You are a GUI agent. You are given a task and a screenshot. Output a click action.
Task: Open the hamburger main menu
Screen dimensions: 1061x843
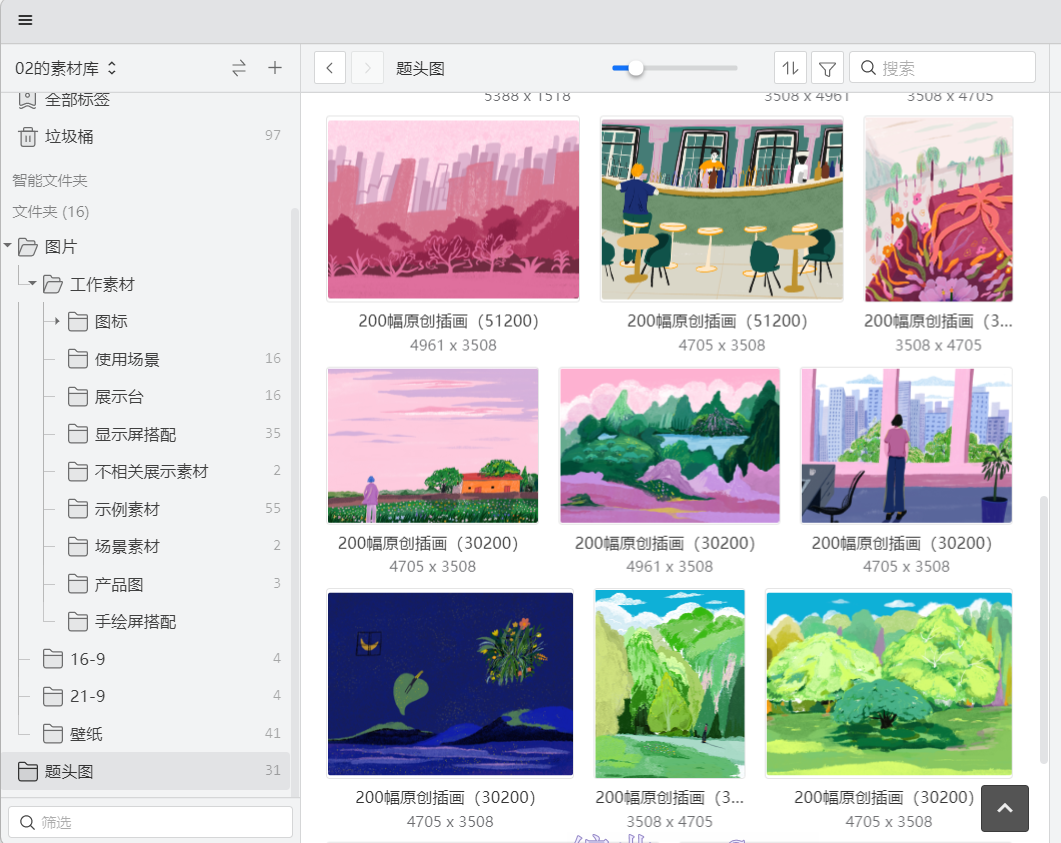[x=25, y=20]
